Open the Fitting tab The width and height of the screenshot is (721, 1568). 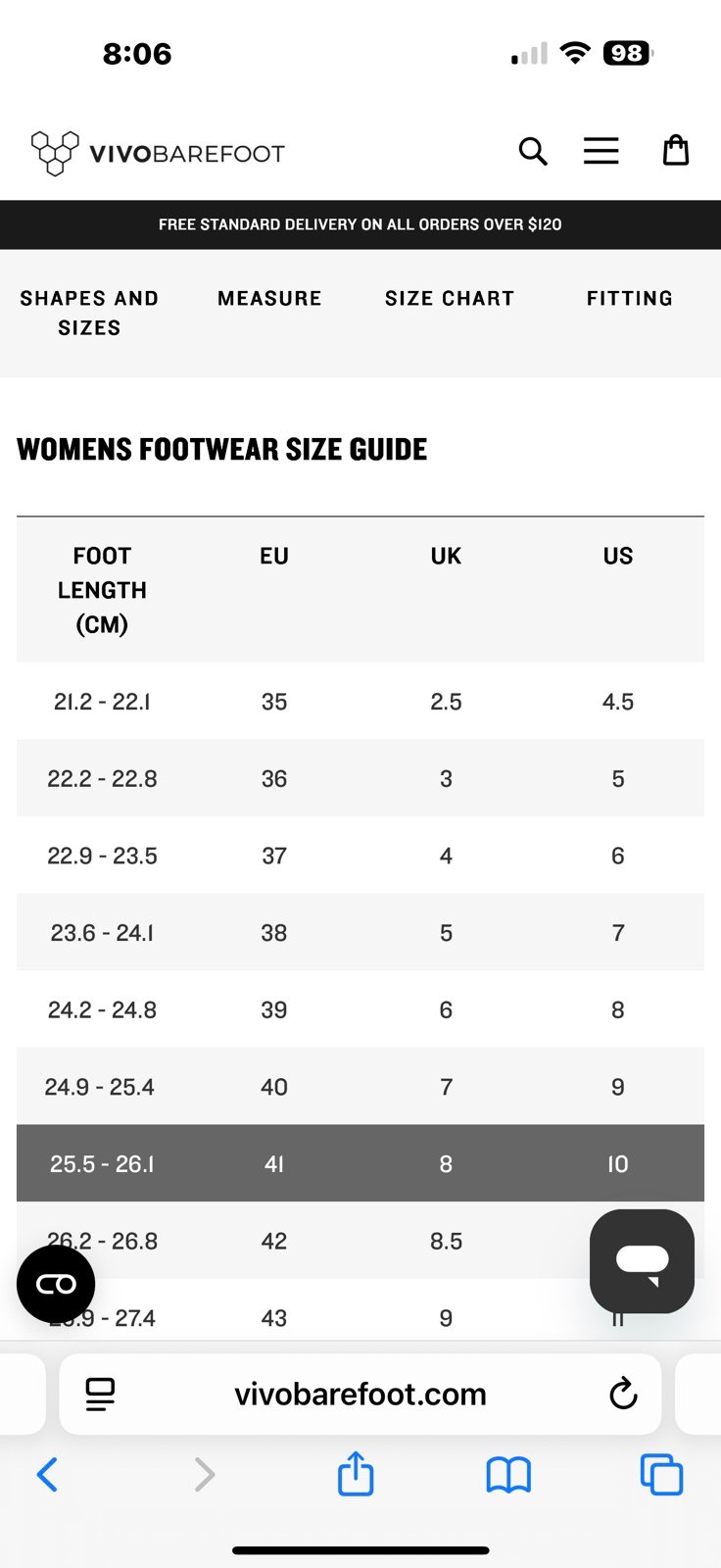pyautogui.click(x=630, y=299)
